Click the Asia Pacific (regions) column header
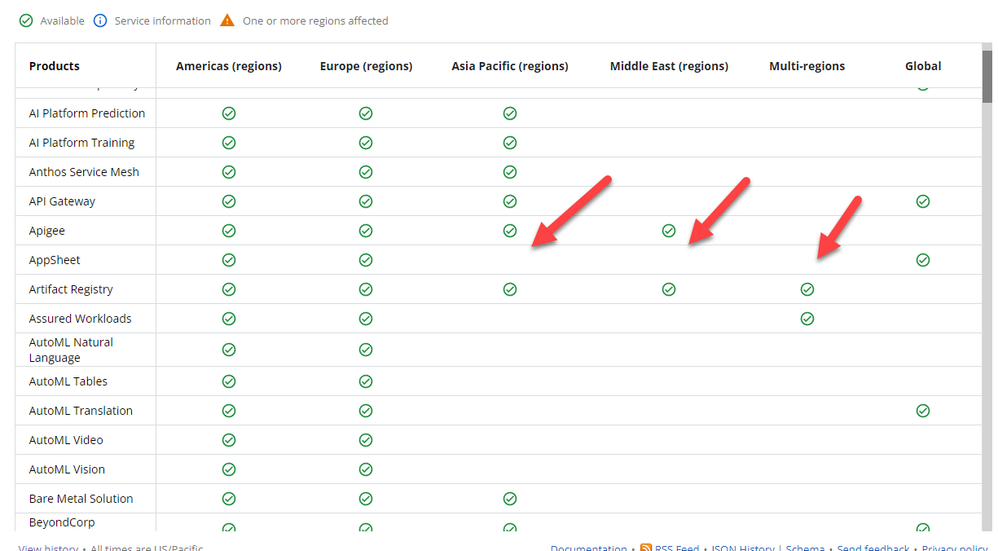The width and height of the screenshot is (998, 551). click(x=510, y=66)
